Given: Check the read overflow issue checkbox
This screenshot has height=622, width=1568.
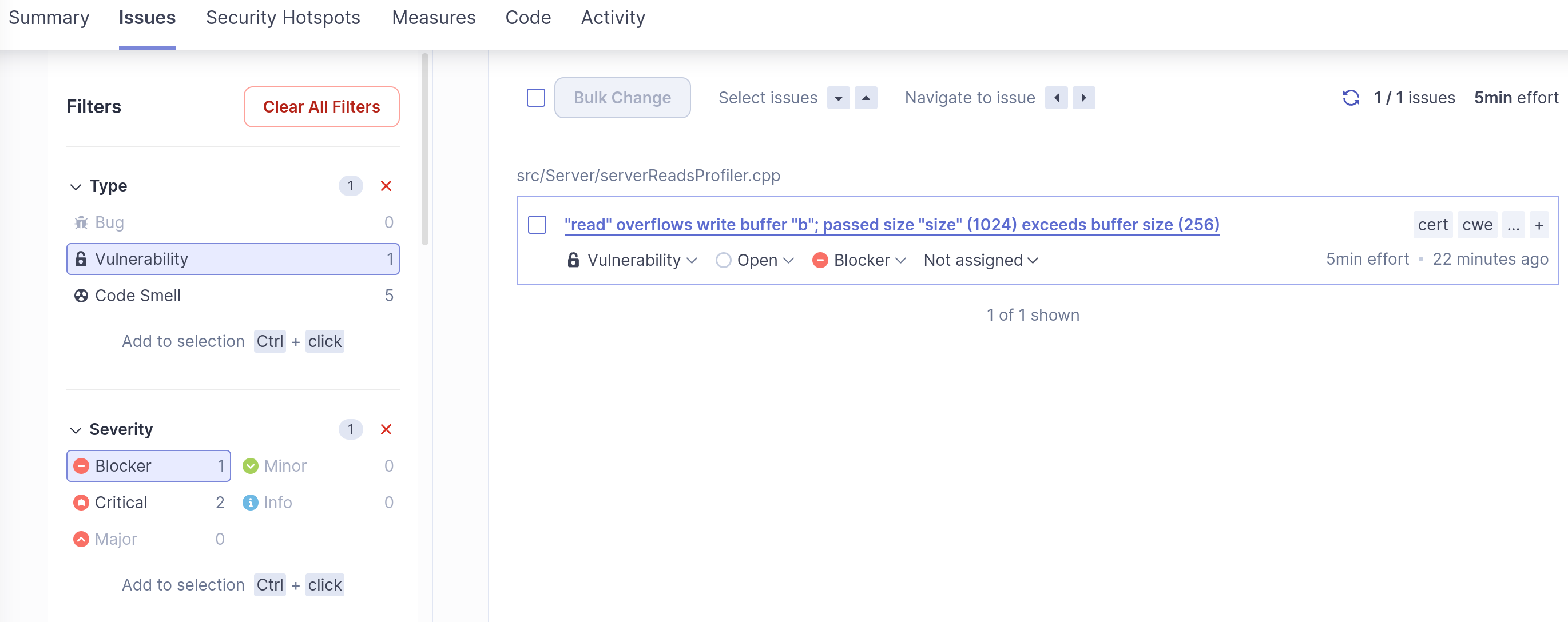Looking at the screenshot, I should [x=537, y=224].
